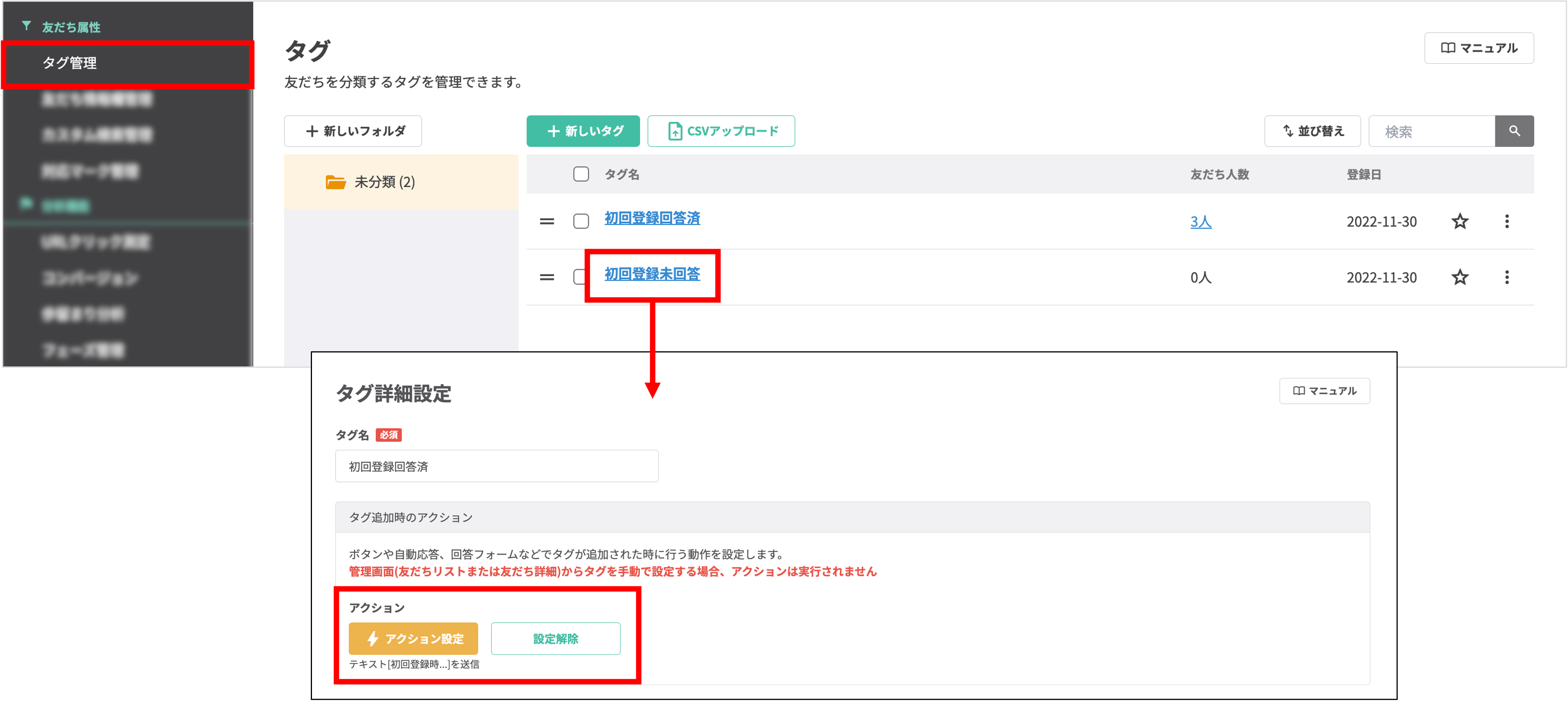Open three-dot menu for 初回登録回答済 row
This screenshot has width=1568, height=702.
[1507, 221]
